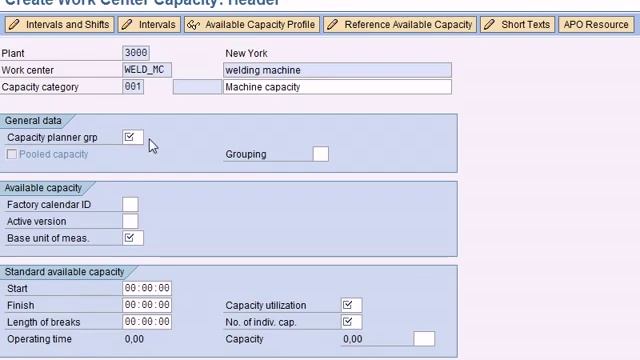The width and height of the screenshot is (640, 360).
Task: Click the Standard available capacity header
Action: coord(64,272)
